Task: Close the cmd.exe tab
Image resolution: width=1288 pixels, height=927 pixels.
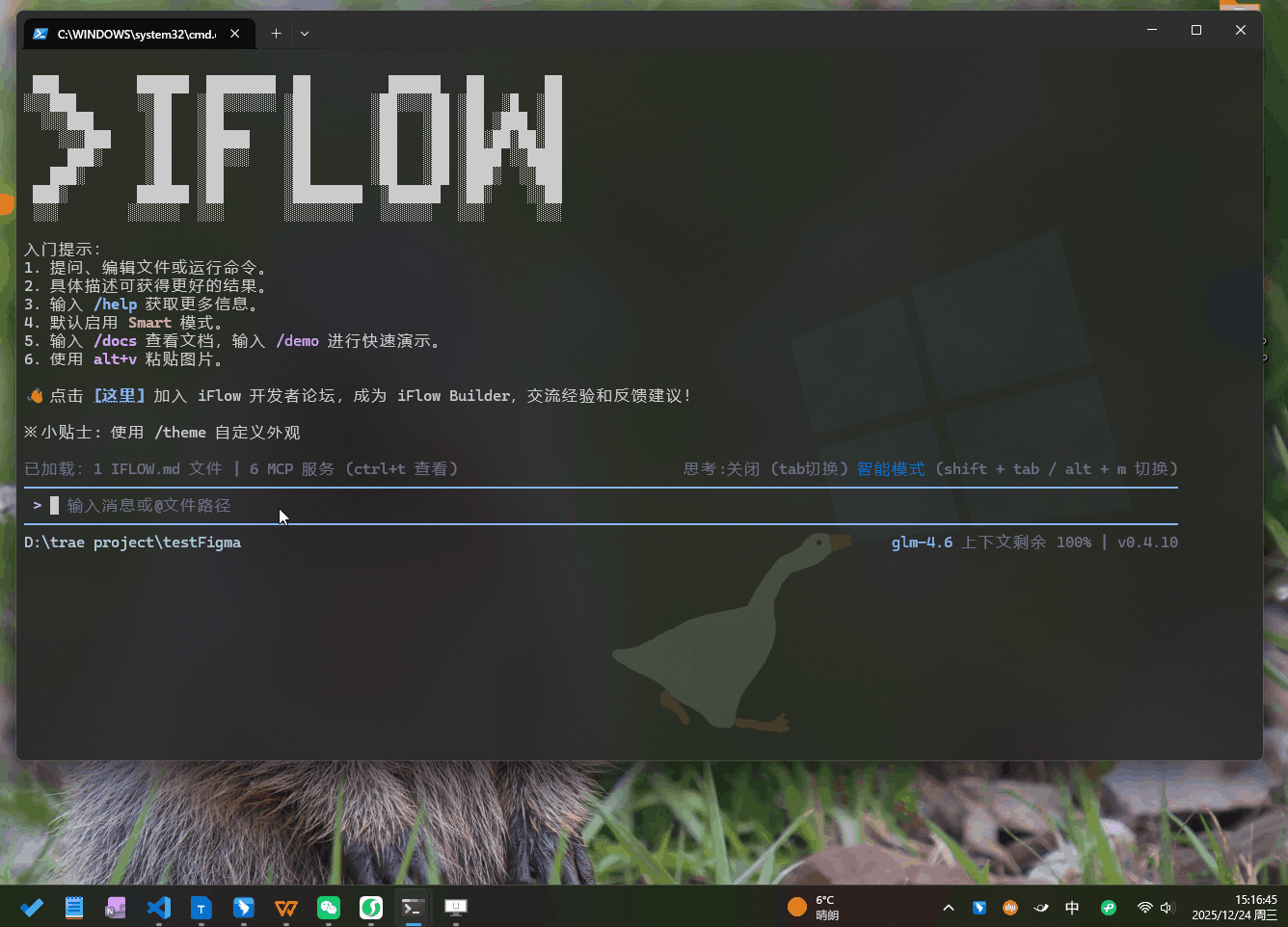Action: tap(235, 34)
